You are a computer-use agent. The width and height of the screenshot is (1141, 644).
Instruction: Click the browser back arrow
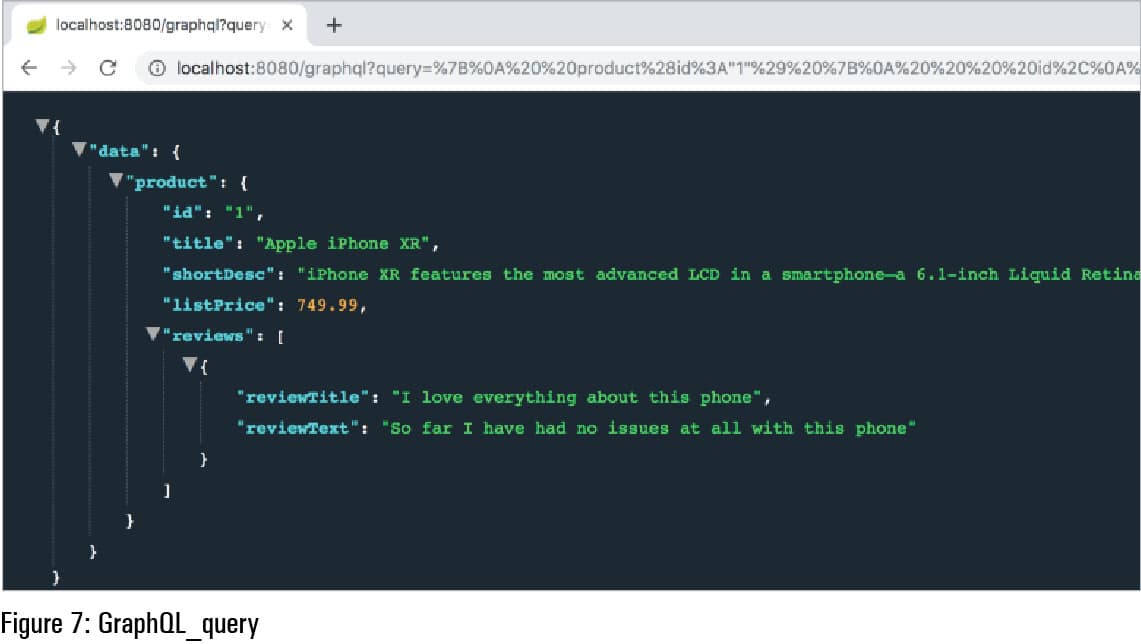[x=29, y=68]
